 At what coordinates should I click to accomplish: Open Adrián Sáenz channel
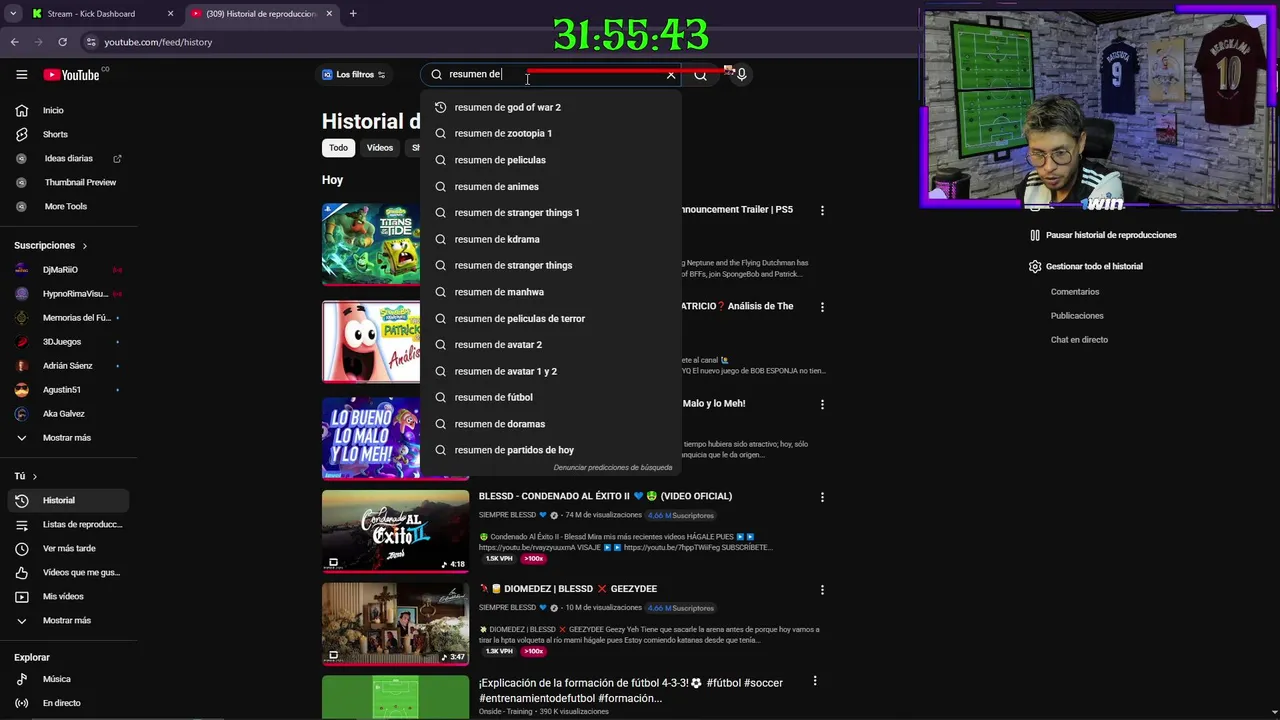click(x=68, y=365)
